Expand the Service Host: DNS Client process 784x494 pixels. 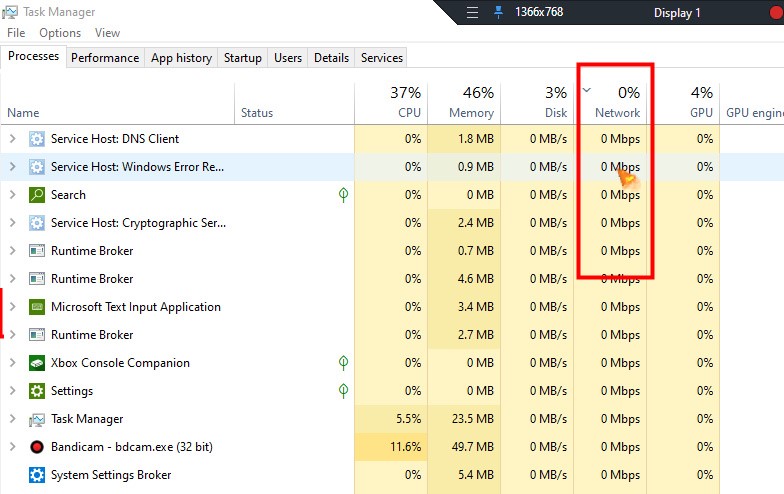click(13, 139)
